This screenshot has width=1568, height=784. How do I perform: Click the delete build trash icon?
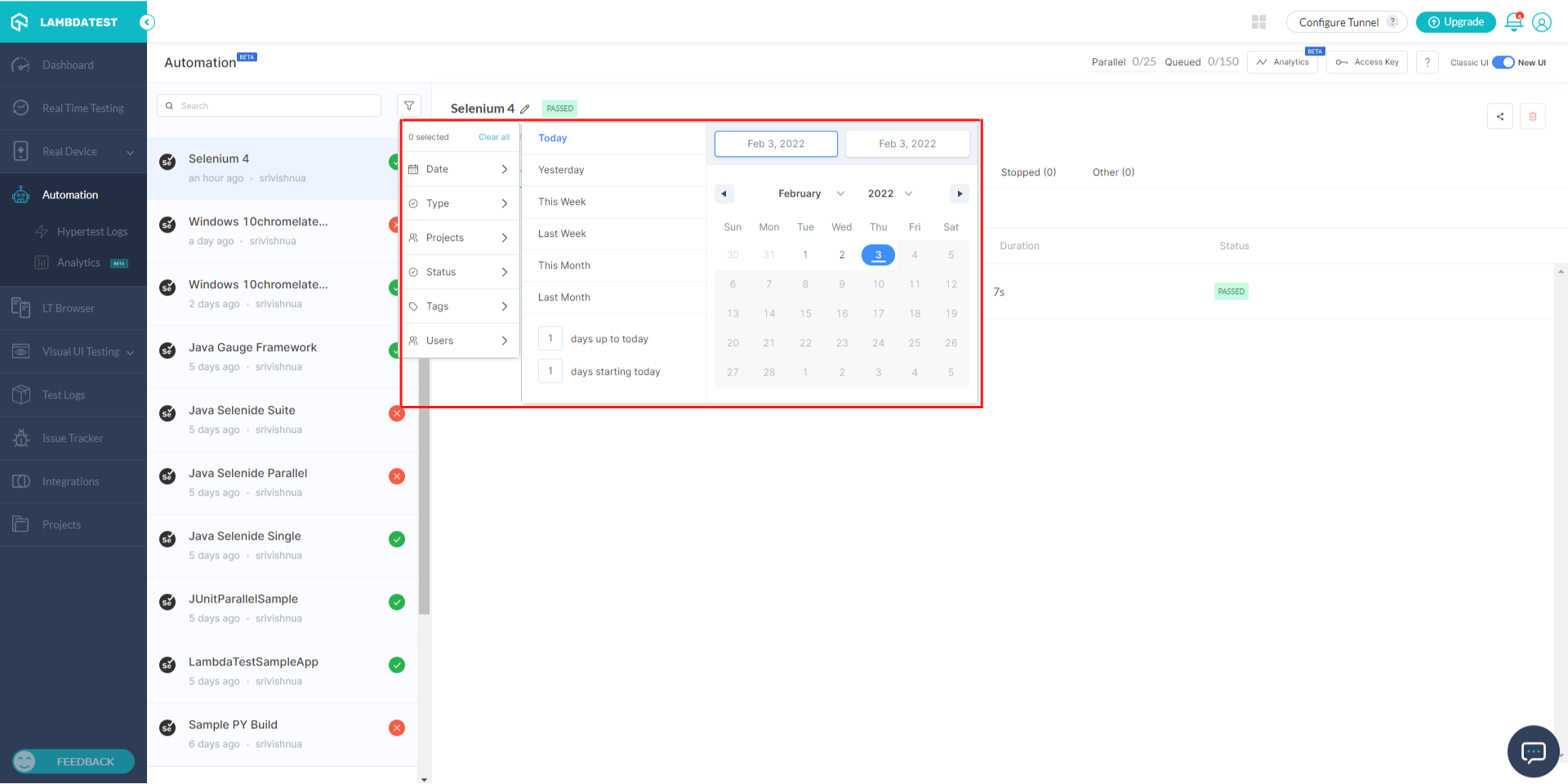coord(1533,116)
